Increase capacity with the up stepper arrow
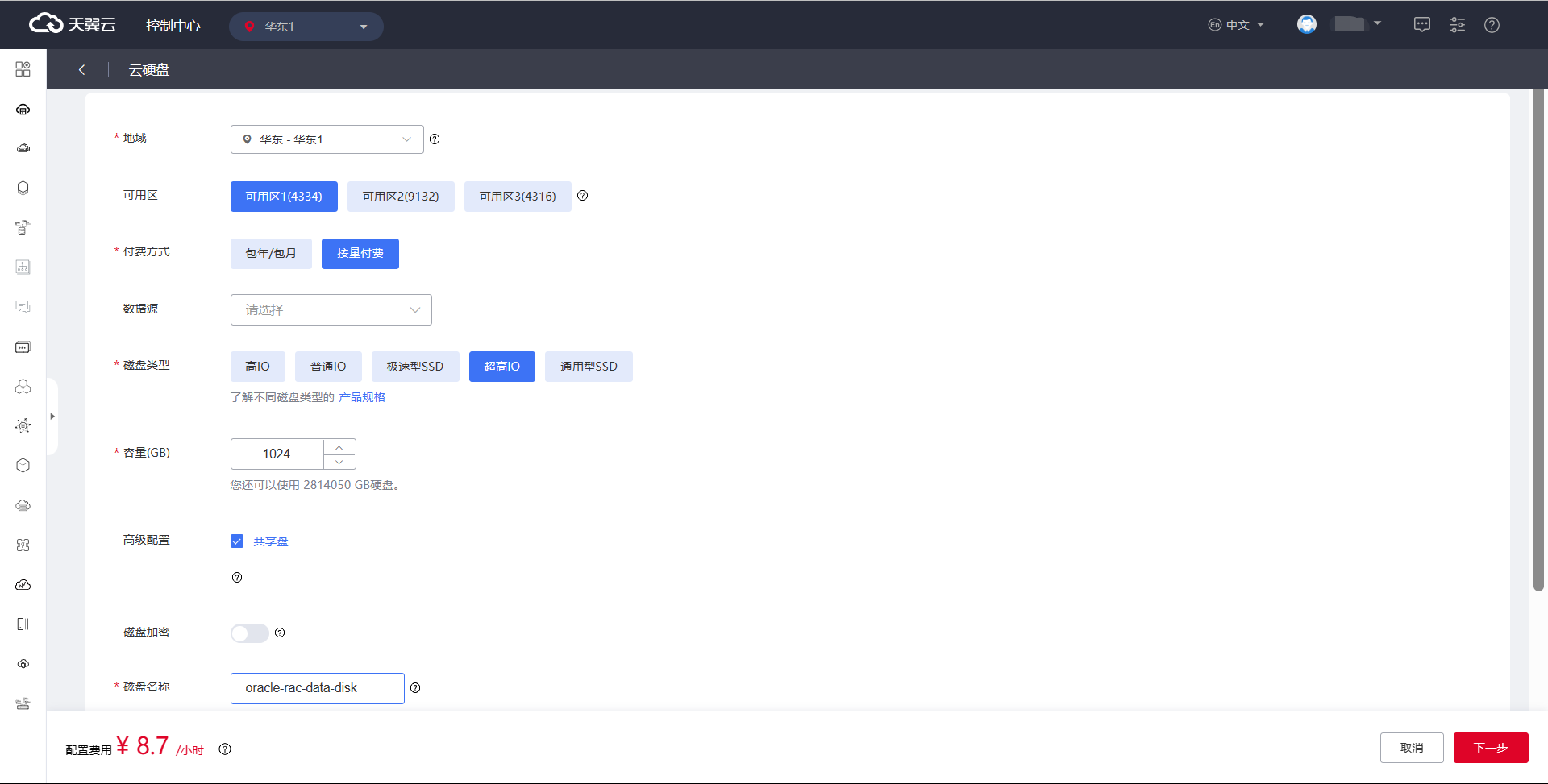The height and width of the screenshot is (784, 1548). [x=339, y=447]
